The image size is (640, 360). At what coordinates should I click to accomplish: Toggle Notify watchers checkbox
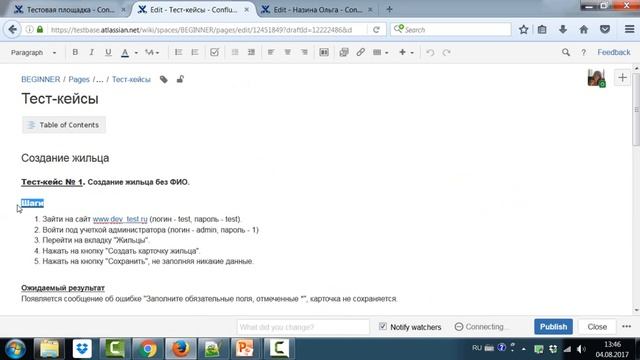(x=383, y=326)
